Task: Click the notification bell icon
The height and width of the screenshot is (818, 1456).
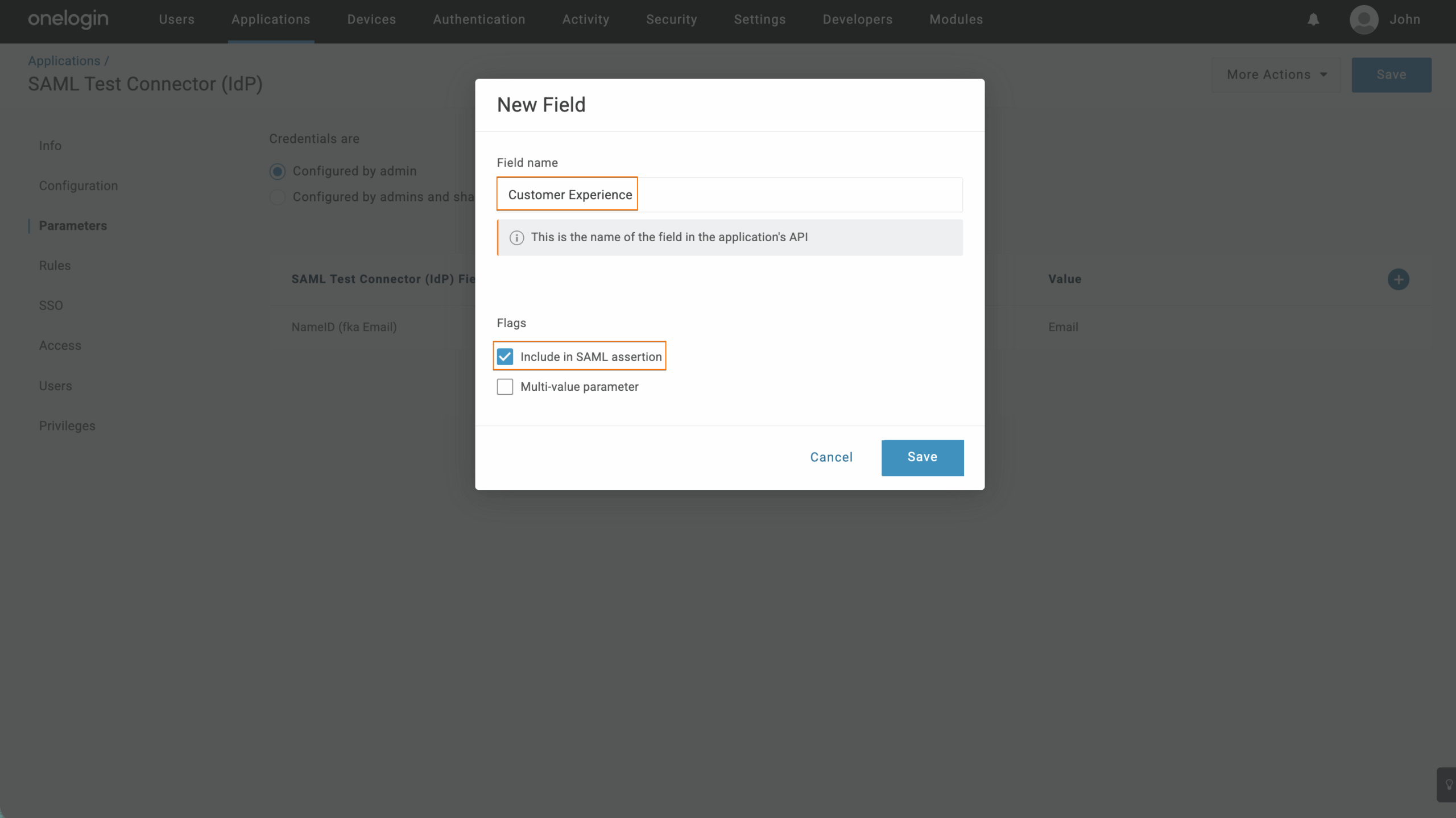Action: 1313,20
